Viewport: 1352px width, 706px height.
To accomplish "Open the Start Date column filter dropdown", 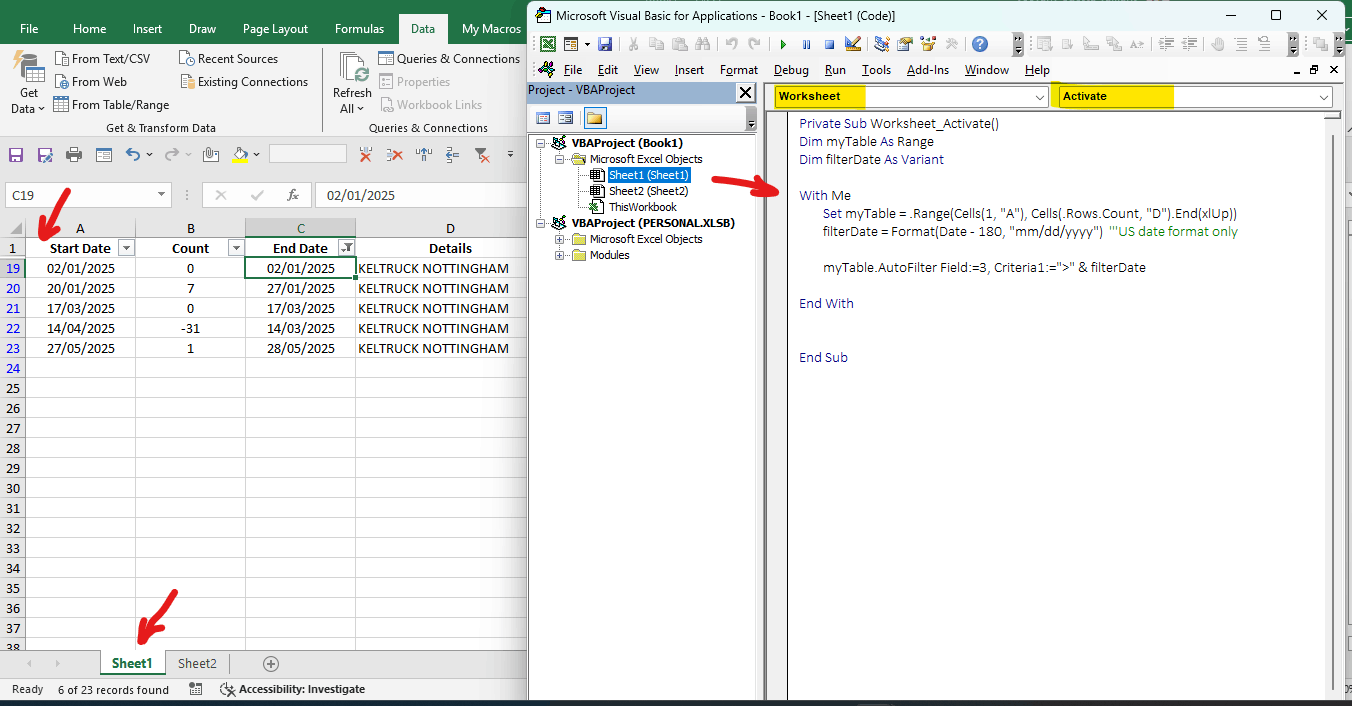I will click(126, 248).
